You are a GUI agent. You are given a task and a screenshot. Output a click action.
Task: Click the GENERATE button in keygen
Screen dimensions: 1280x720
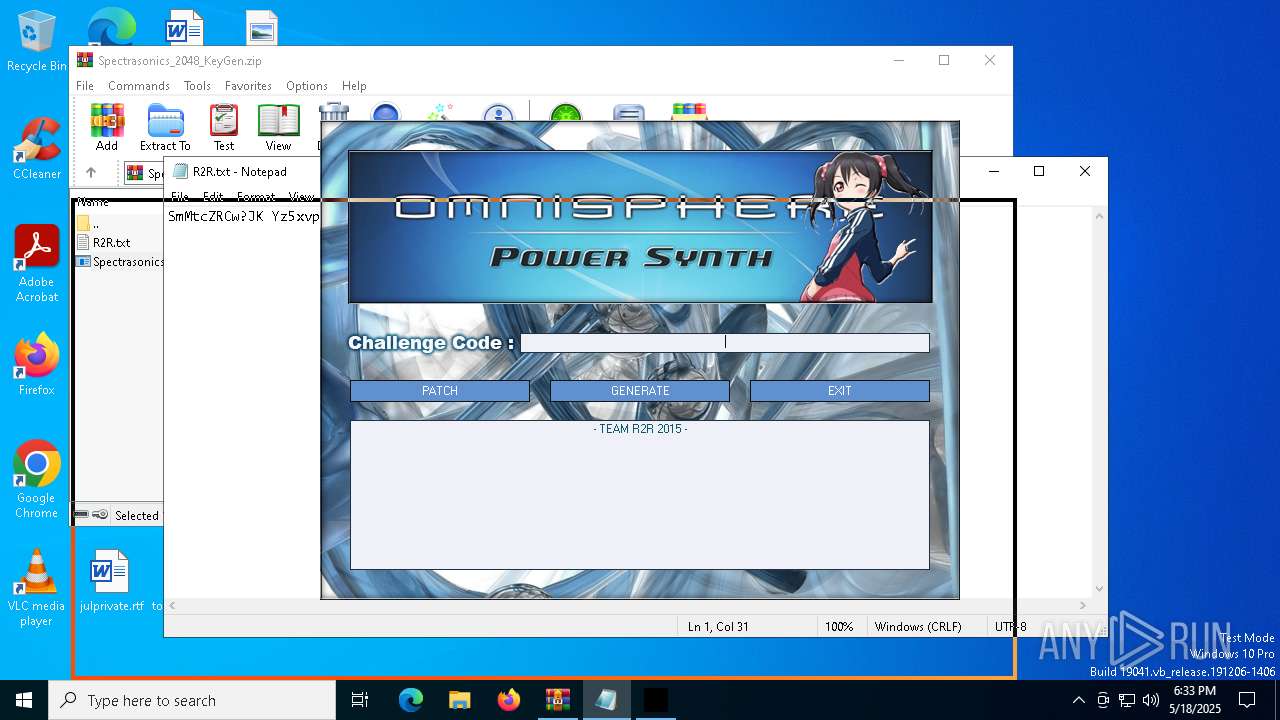[640, 391]
